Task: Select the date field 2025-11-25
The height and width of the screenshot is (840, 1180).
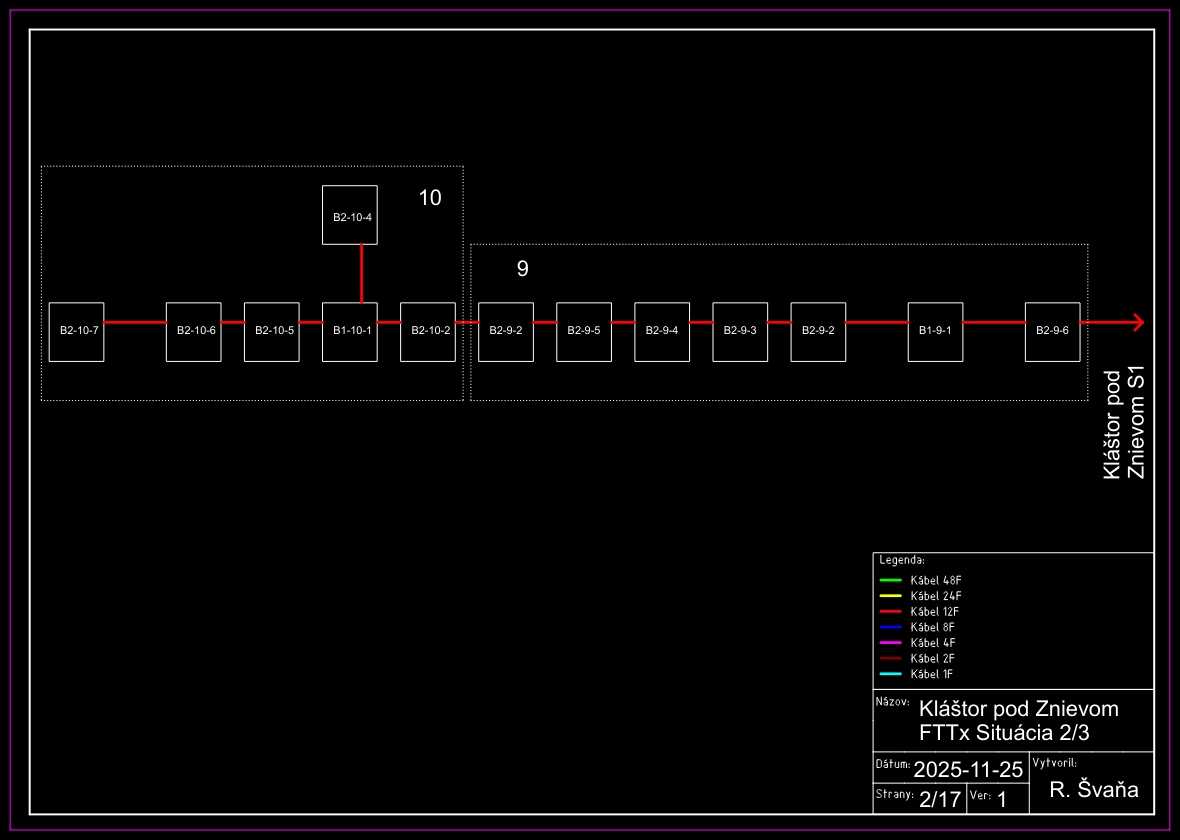Action: click(968, 769)
